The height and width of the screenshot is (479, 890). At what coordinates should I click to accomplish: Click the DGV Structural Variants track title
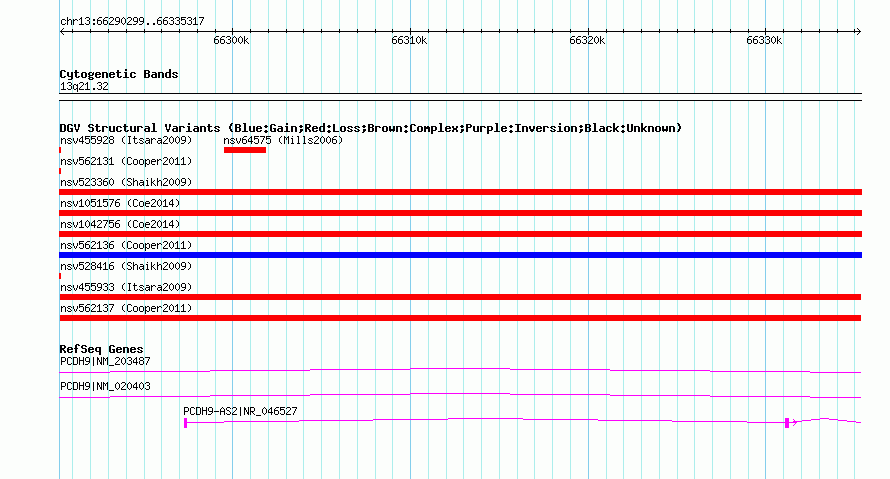(370, 128)
